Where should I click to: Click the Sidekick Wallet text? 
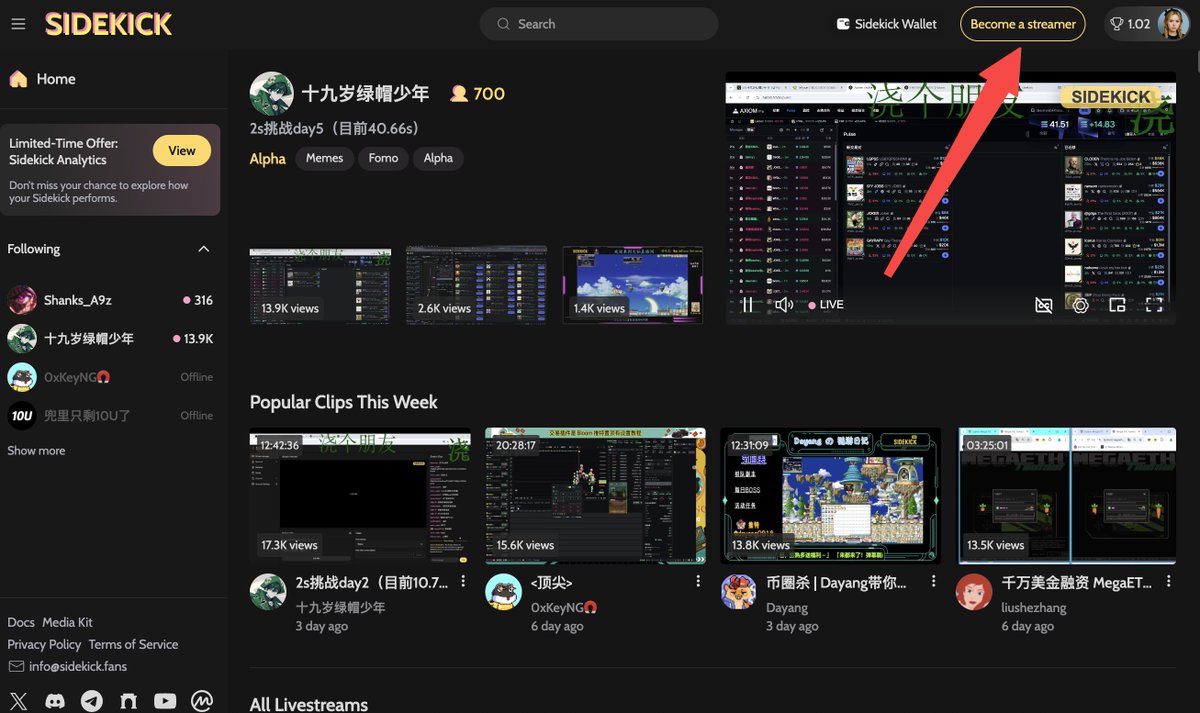(x=896, y=24)
